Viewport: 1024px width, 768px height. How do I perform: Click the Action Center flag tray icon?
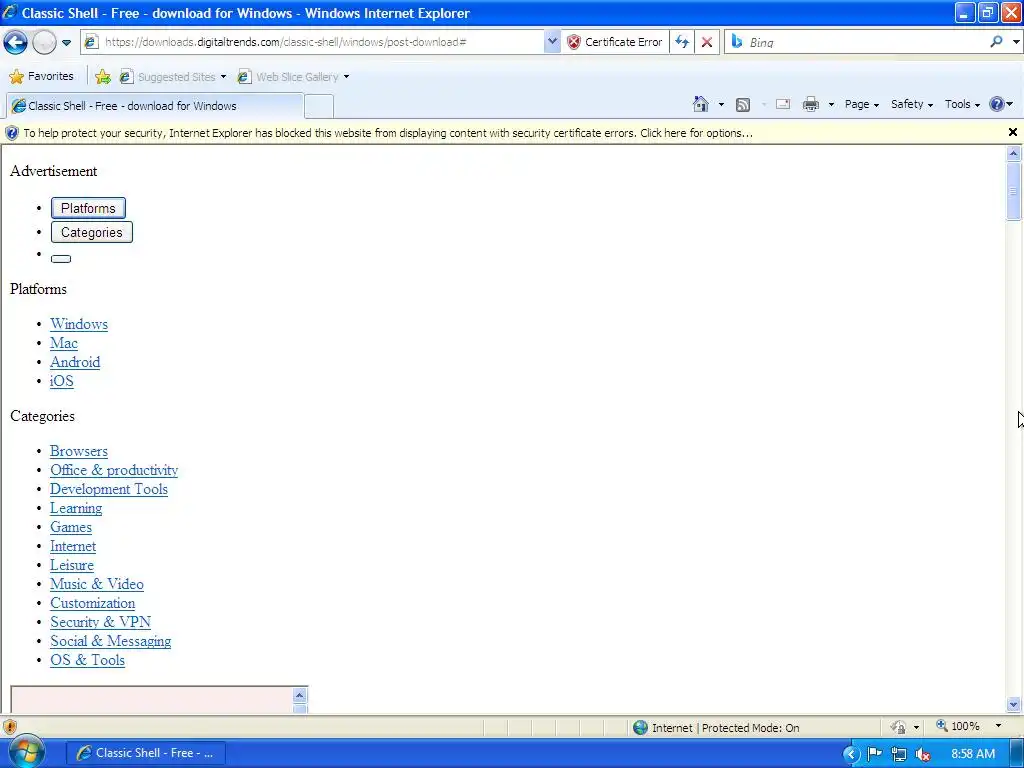(x=874, y=754)
